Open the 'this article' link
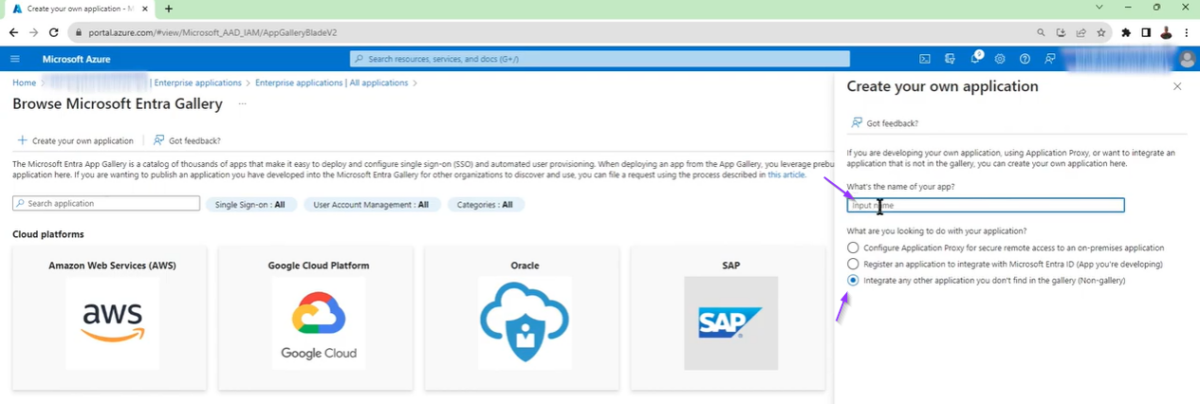Image resolution: width=1200 pixels, height=404 pixels. click(x=786, y=174)
